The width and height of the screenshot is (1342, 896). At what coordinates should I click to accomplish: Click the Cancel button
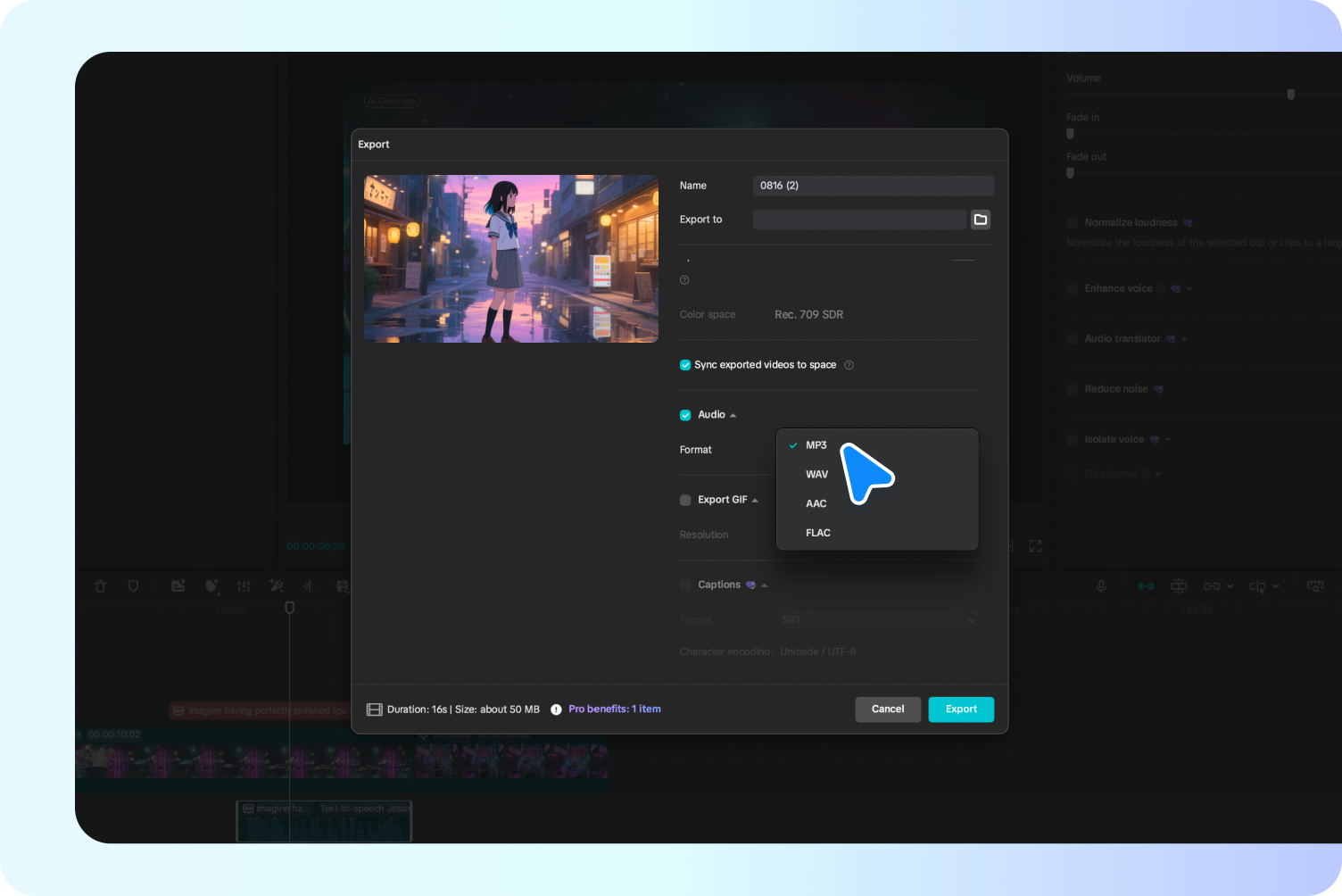tap(888, 709)
